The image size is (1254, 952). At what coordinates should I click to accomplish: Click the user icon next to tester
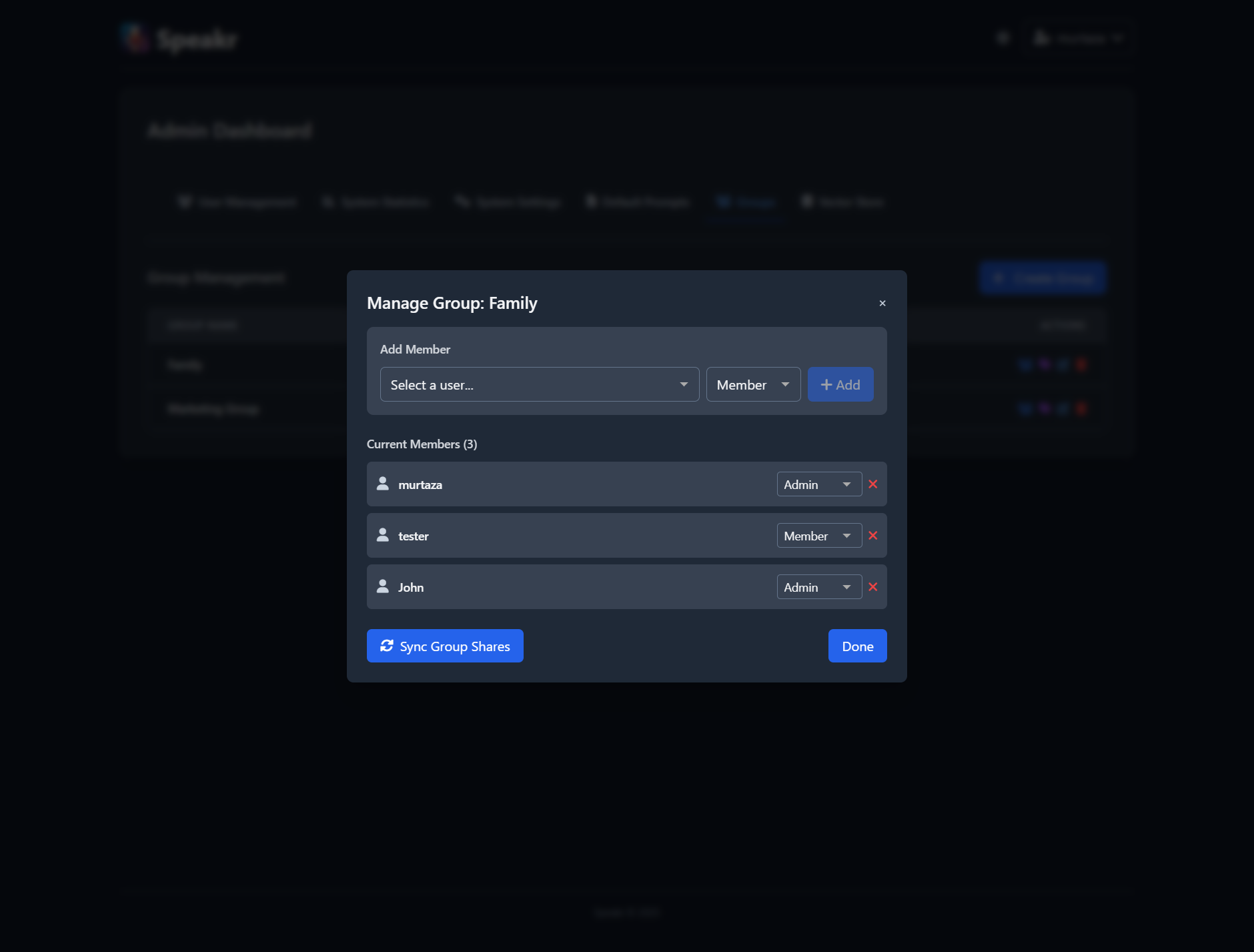384,534
